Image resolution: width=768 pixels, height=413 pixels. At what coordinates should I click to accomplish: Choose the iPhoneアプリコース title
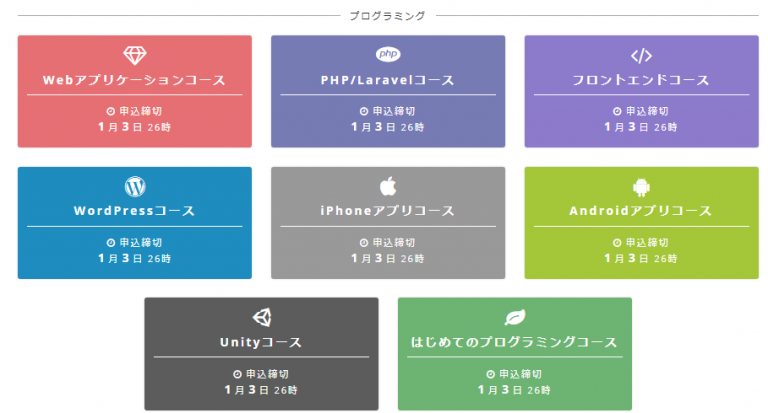387,211
